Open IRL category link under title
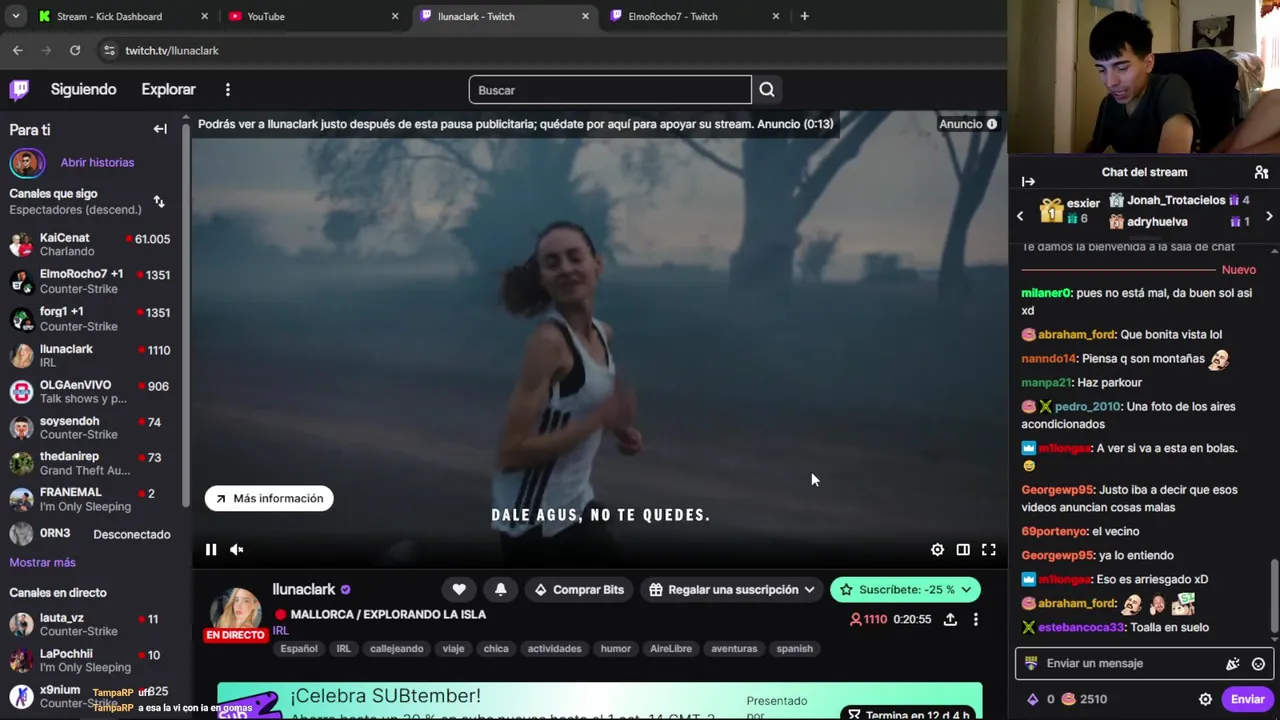 click(x=281, y=631)
